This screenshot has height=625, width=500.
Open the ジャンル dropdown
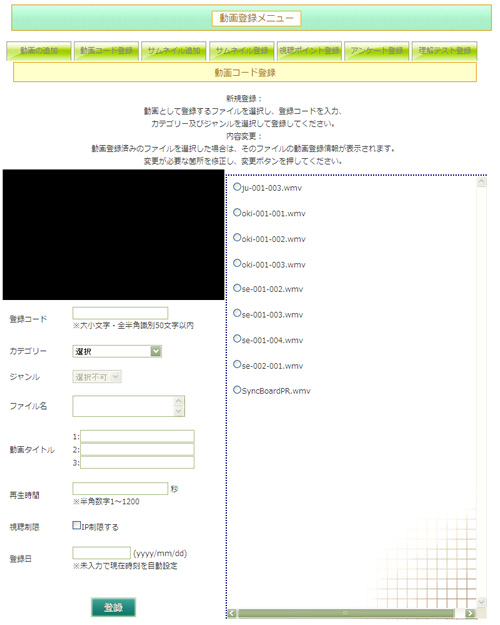(97, 377)
